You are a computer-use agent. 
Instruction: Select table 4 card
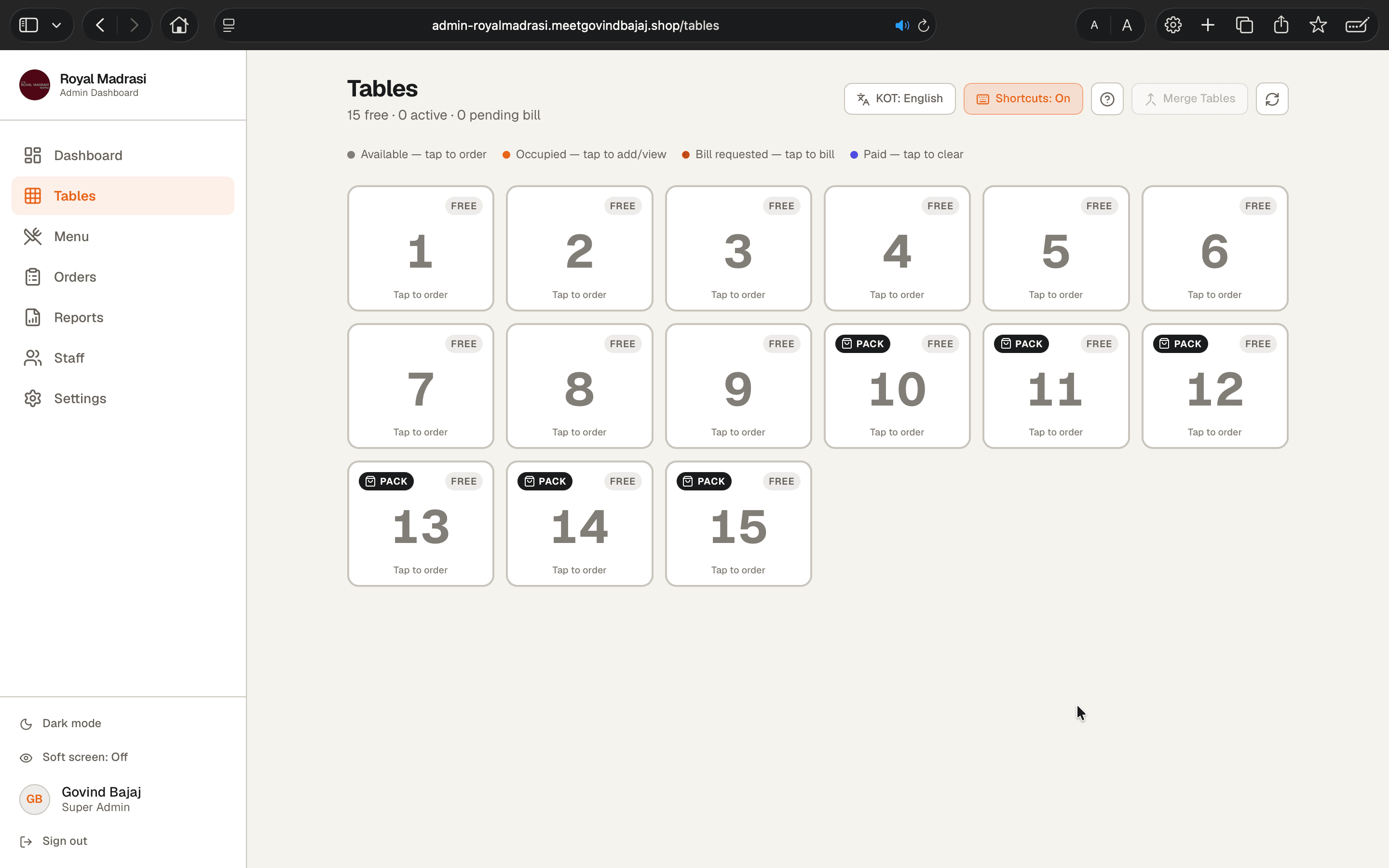(897, 248)
